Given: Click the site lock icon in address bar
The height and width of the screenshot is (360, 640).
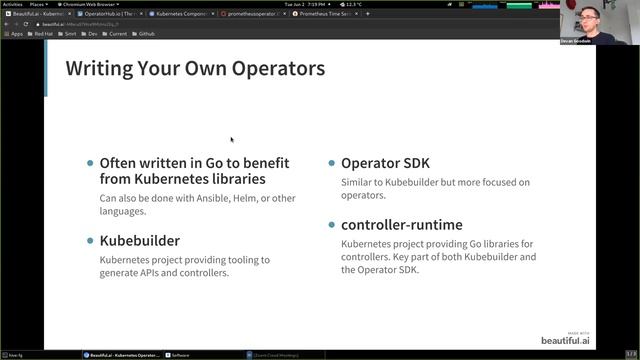Looking at the screenshot, I should coord(38,24).
